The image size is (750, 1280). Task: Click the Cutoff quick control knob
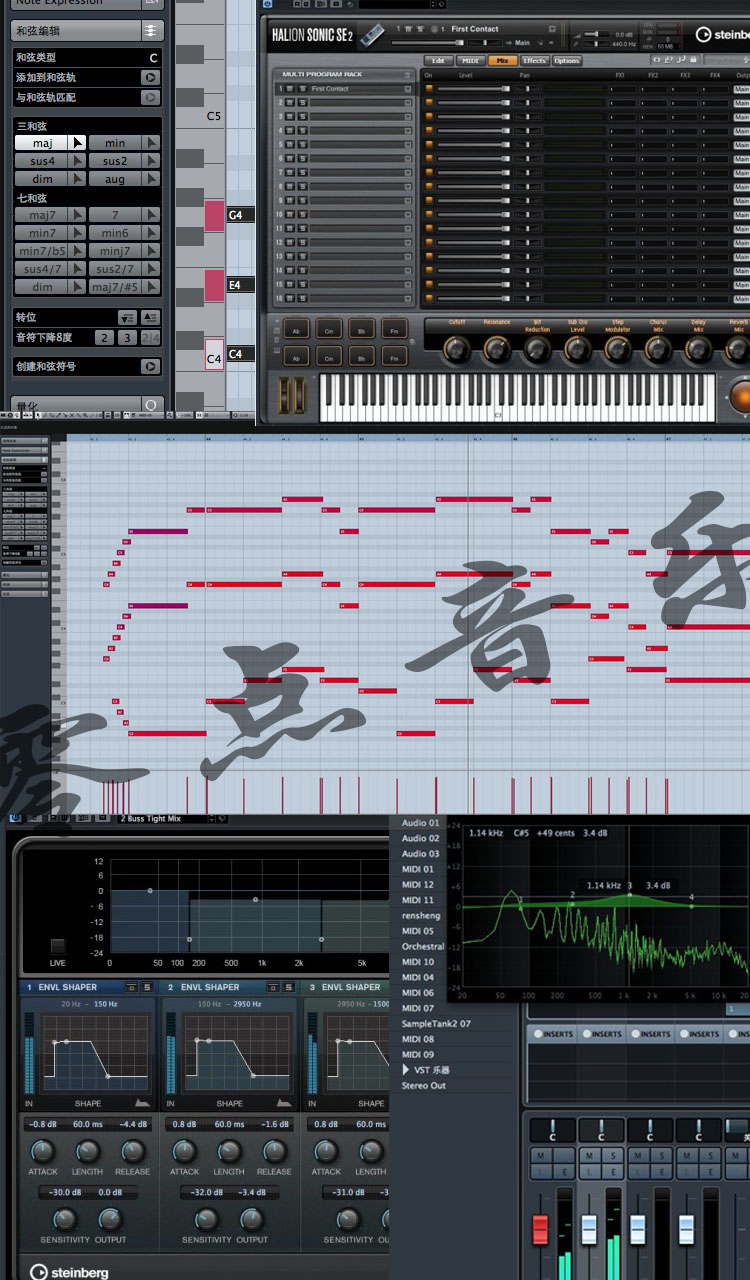click(x=456, y=349)
